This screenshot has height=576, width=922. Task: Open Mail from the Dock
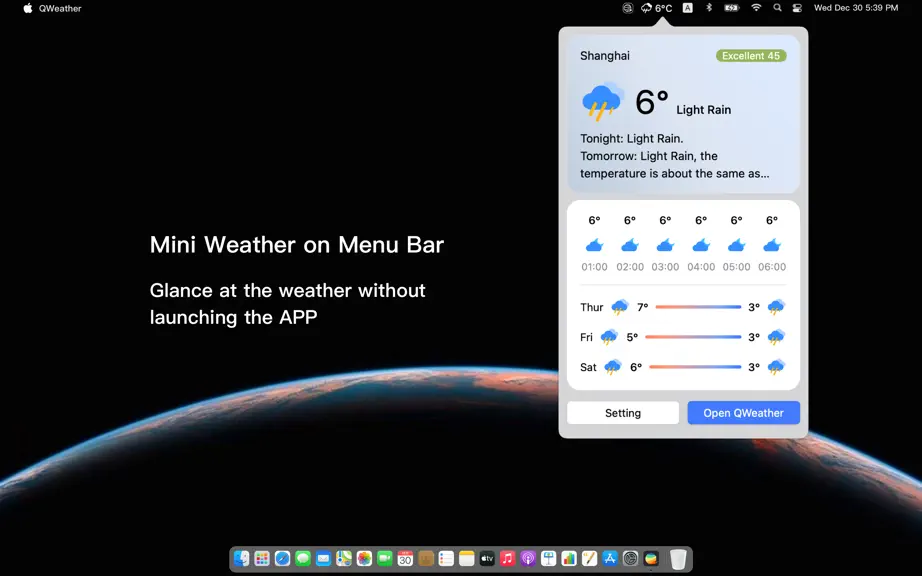pyautogui.click(x=323, y=558)
